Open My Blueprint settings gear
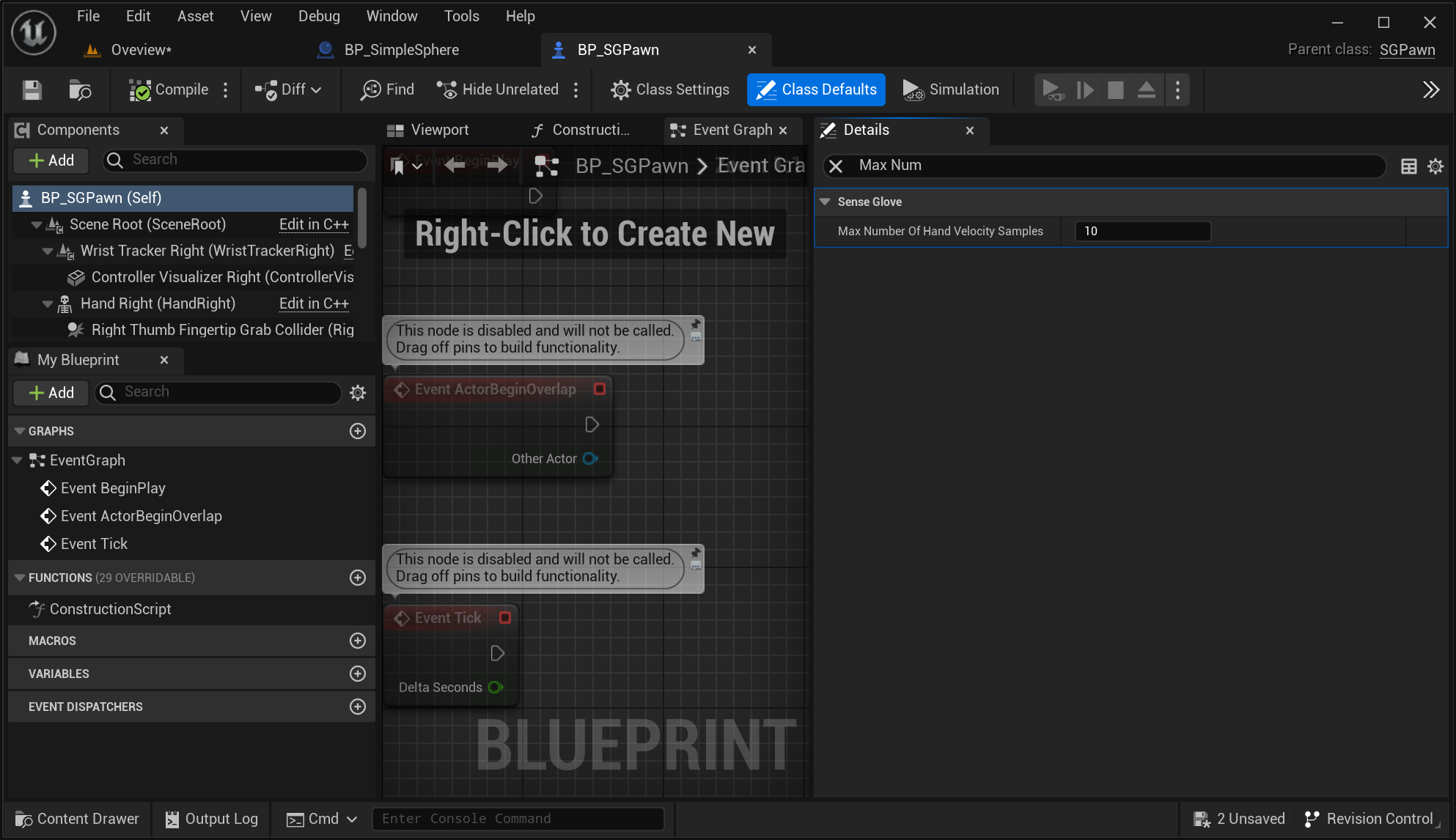Image resolution: width=1456 pixels, height=840 pixels. [x=358, y=393]
